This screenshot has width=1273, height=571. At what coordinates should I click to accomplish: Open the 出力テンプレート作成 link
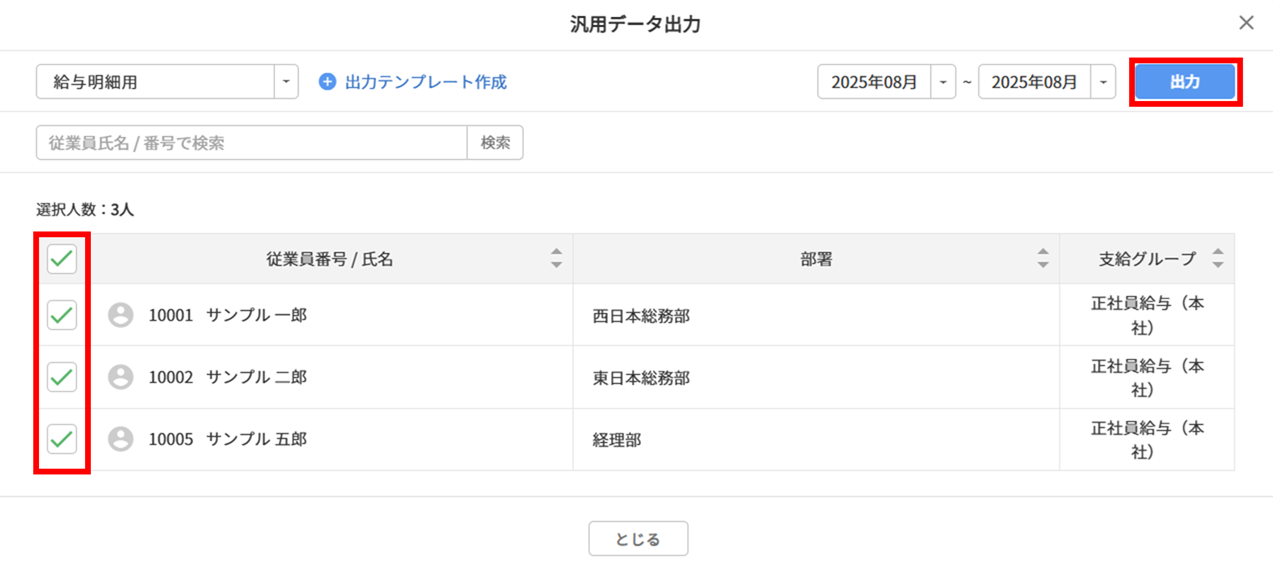coord(426,82)
